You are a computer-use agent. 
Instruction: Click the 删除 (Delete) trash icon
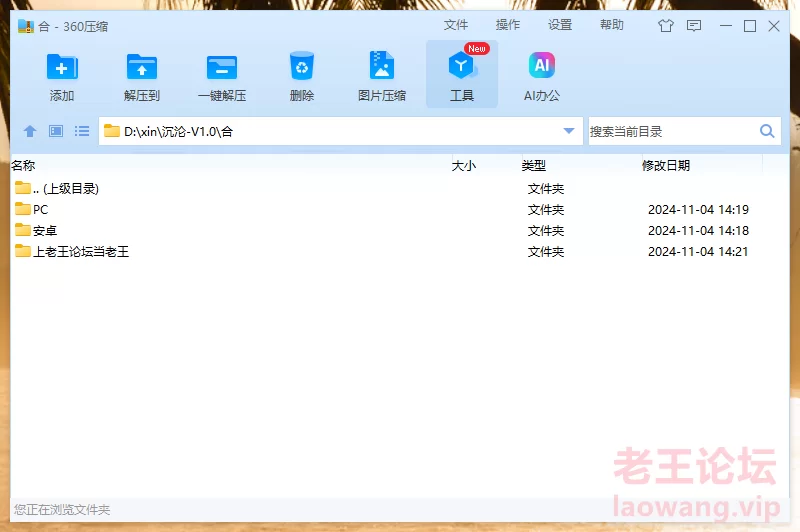[x=302, y=66]
